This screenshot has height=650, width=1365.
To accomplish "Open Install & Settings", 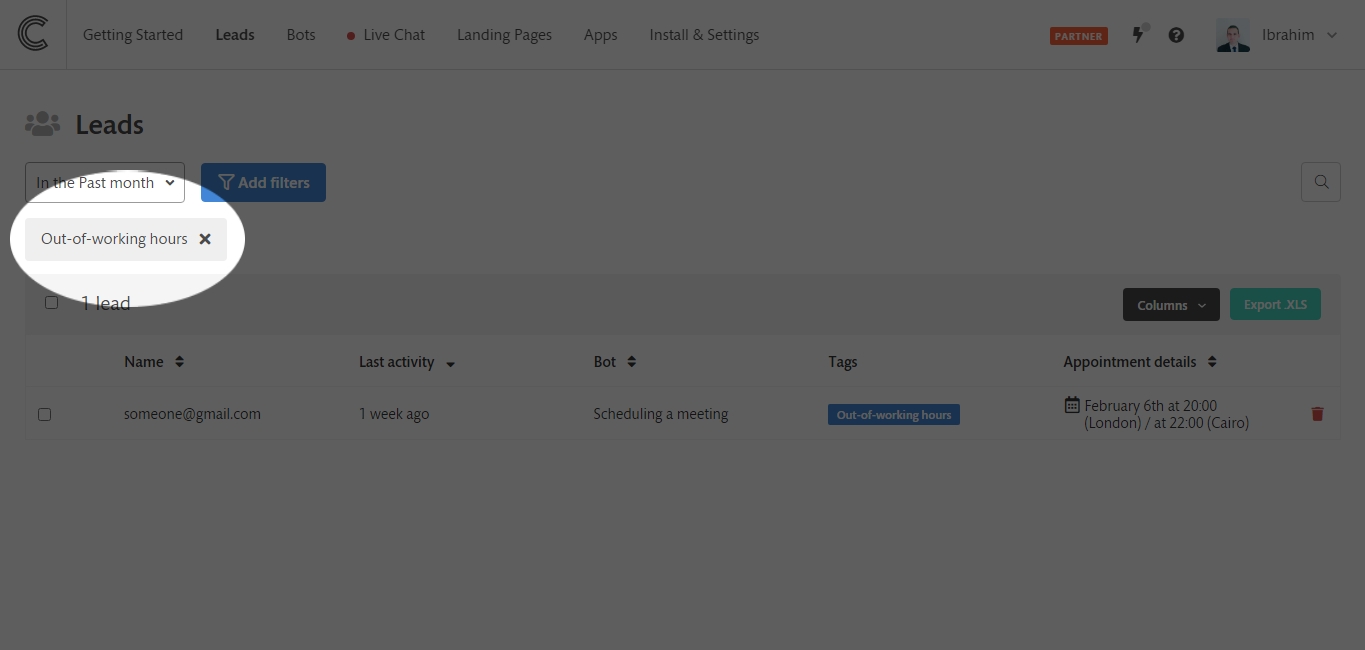I will (704, 35).
